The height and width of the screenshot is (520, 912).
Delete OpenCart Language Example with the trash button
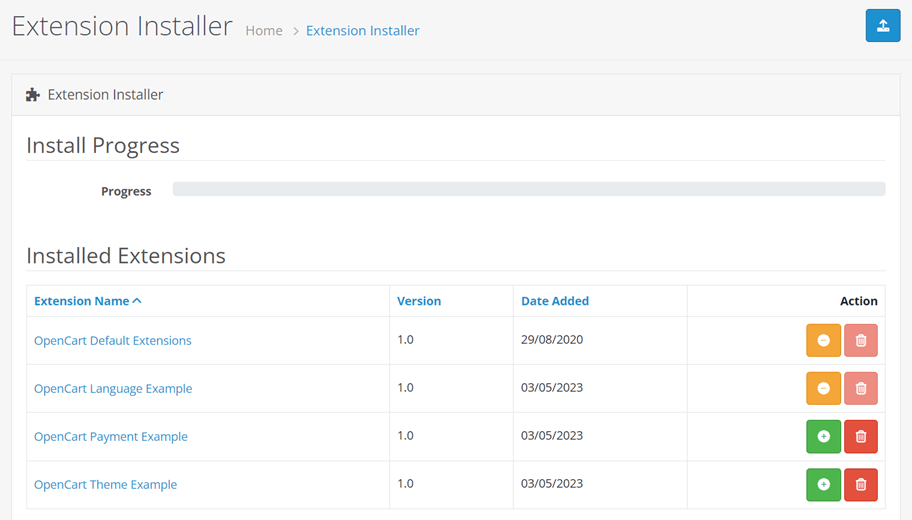click(x=861, y=389)
